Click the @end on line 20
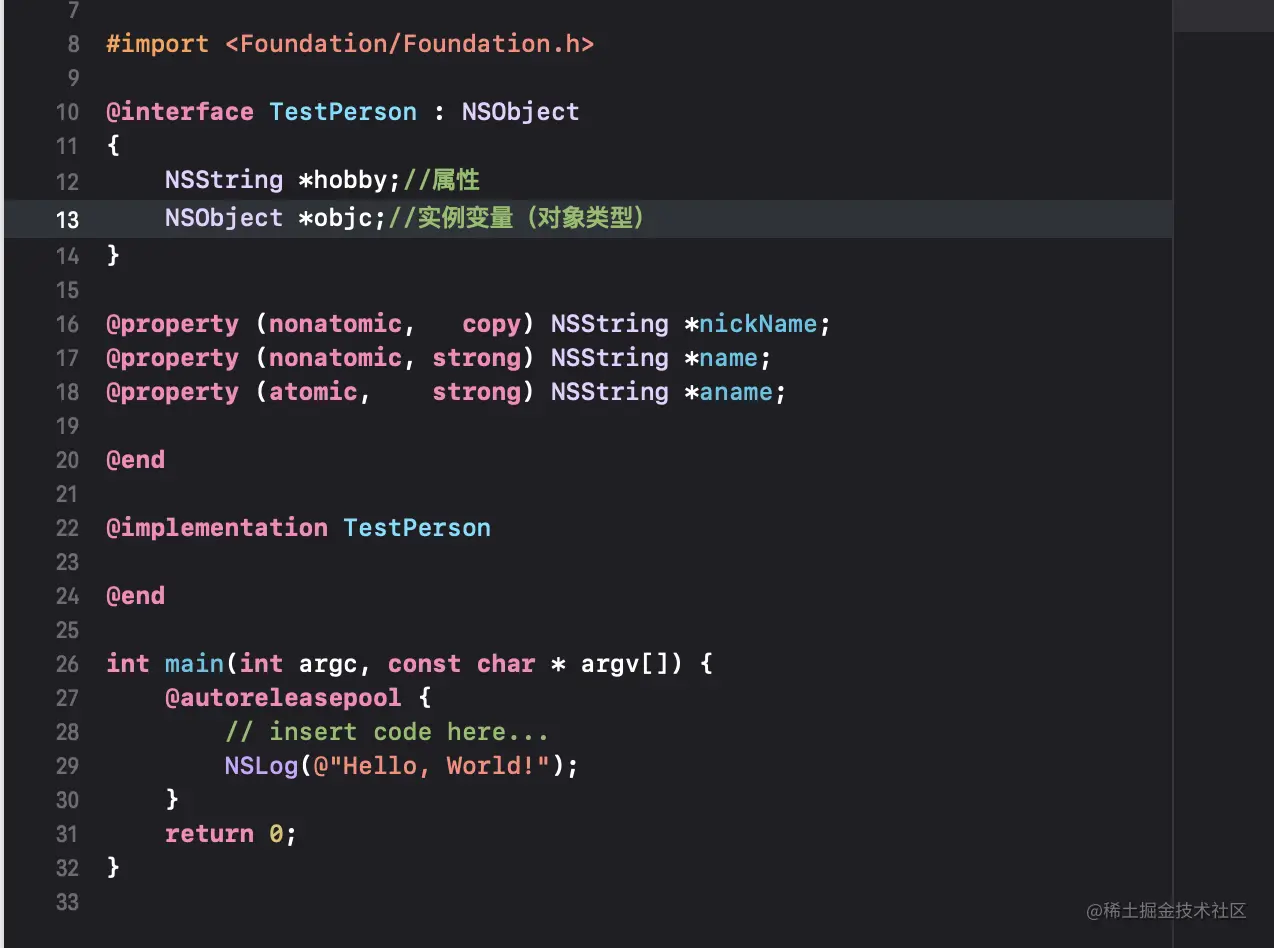Screen dimensions: 1274x948 (136, 460)
